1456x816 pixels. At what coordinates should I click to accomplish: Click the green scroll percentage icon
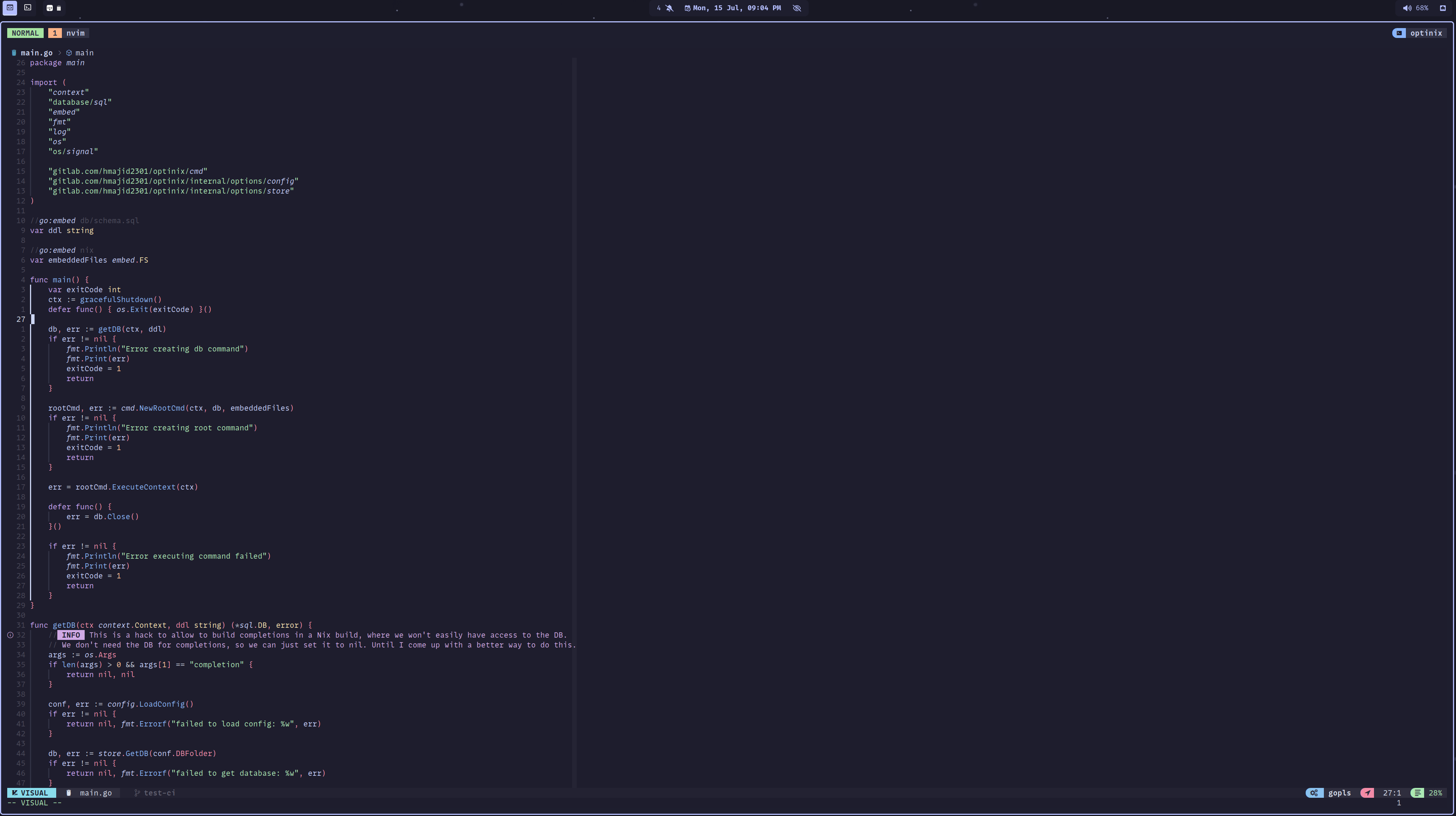pyautogui.click(x=1417, y=793)
